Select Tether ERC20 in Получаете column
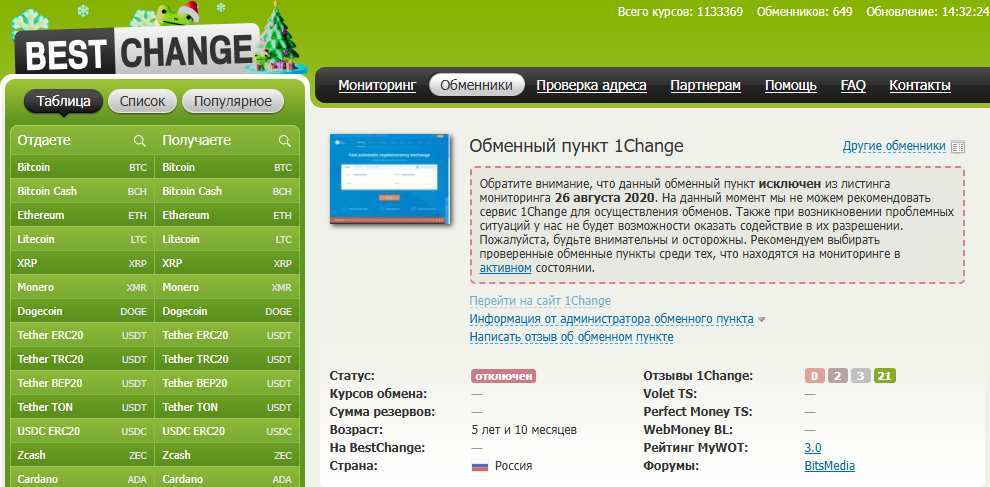The image size is (990, 487). coord(227,335)
